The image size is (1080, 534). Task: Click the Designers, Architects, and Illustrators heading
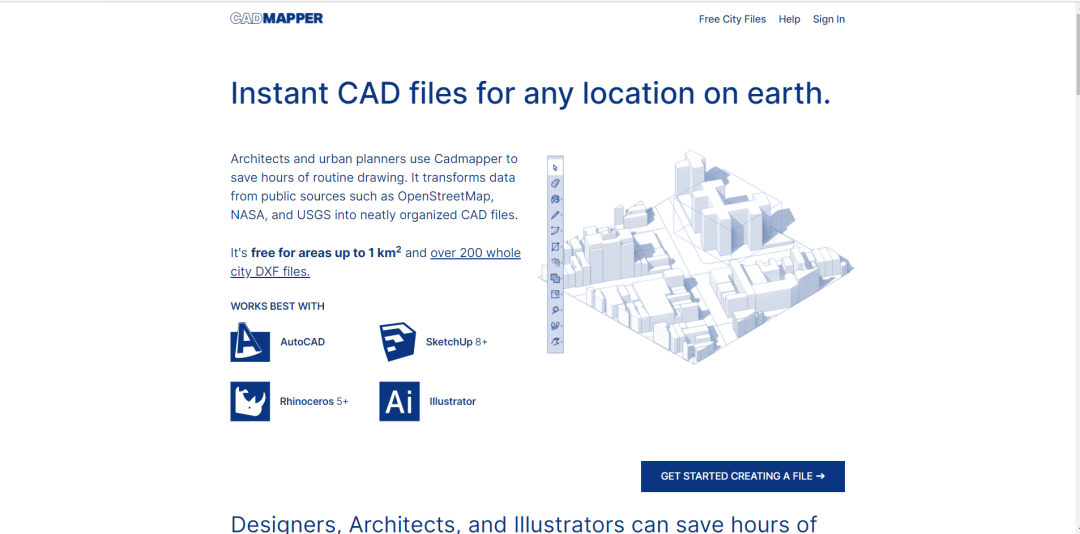pos(524,524)
